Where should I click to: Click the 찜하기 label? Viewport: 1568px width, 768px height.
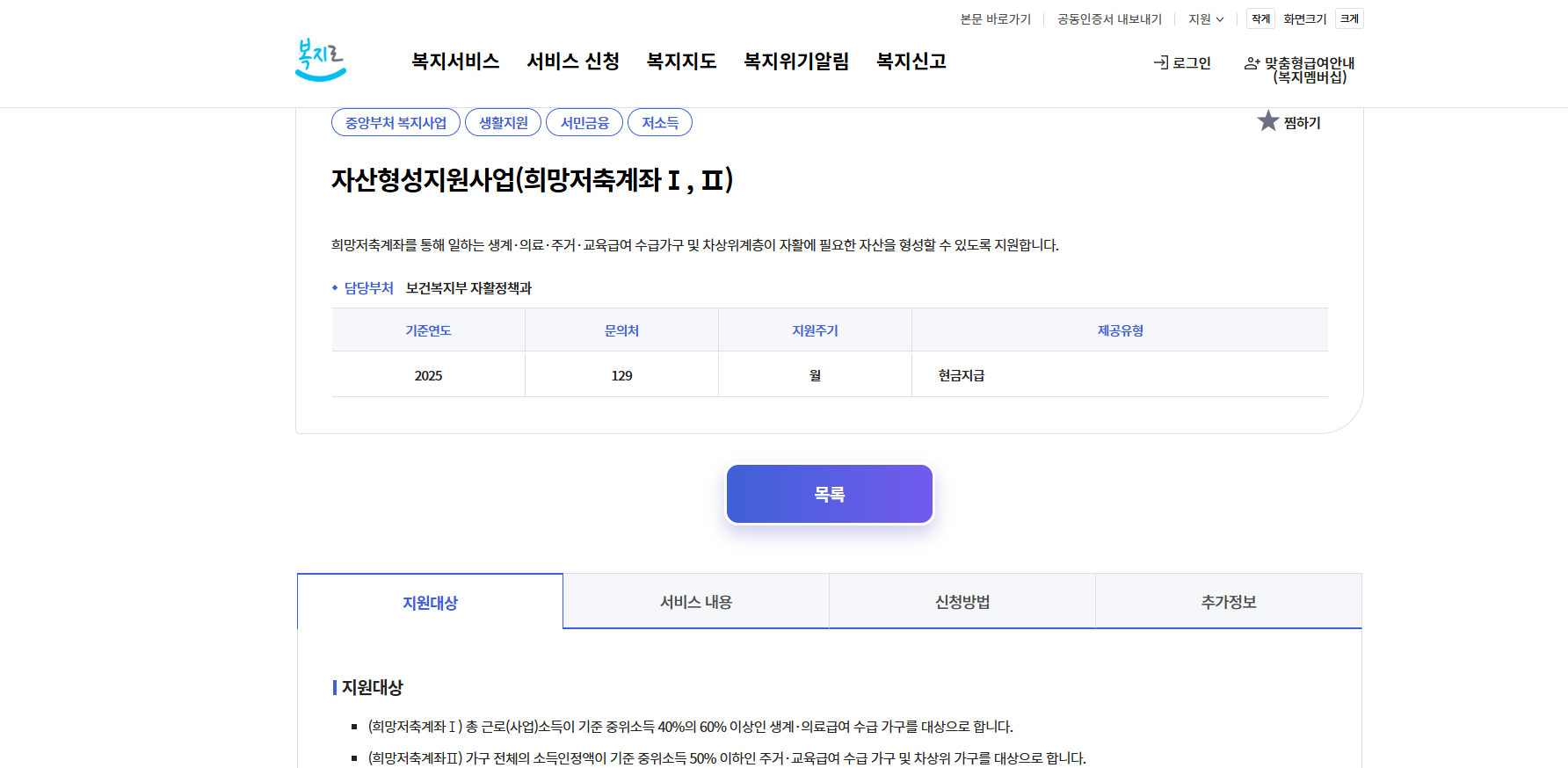point(1302,123)
